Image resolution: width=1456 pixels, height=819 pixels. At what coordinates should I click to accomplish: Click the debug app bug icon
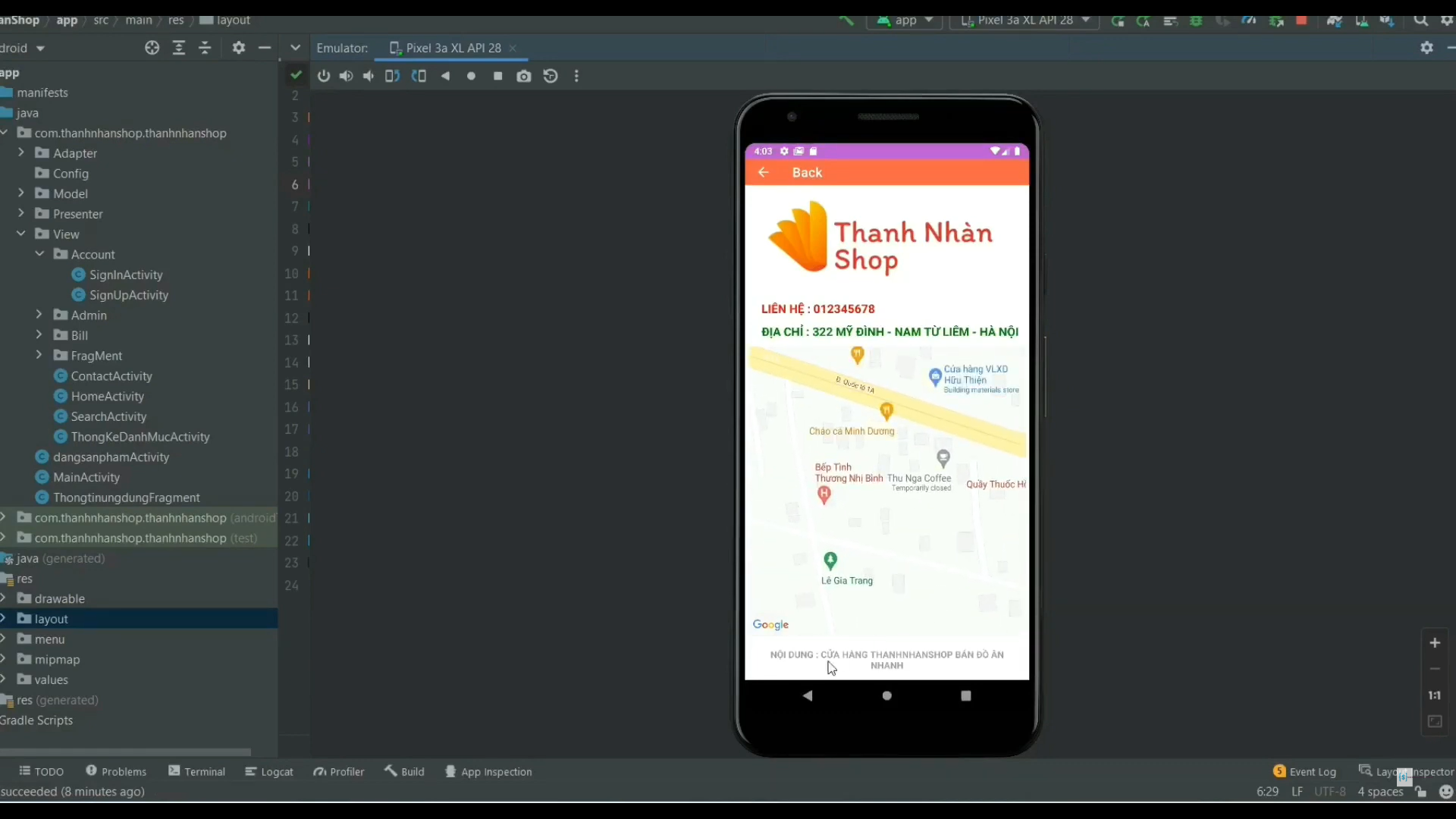pyautogui.click(x=1196, y=20)
